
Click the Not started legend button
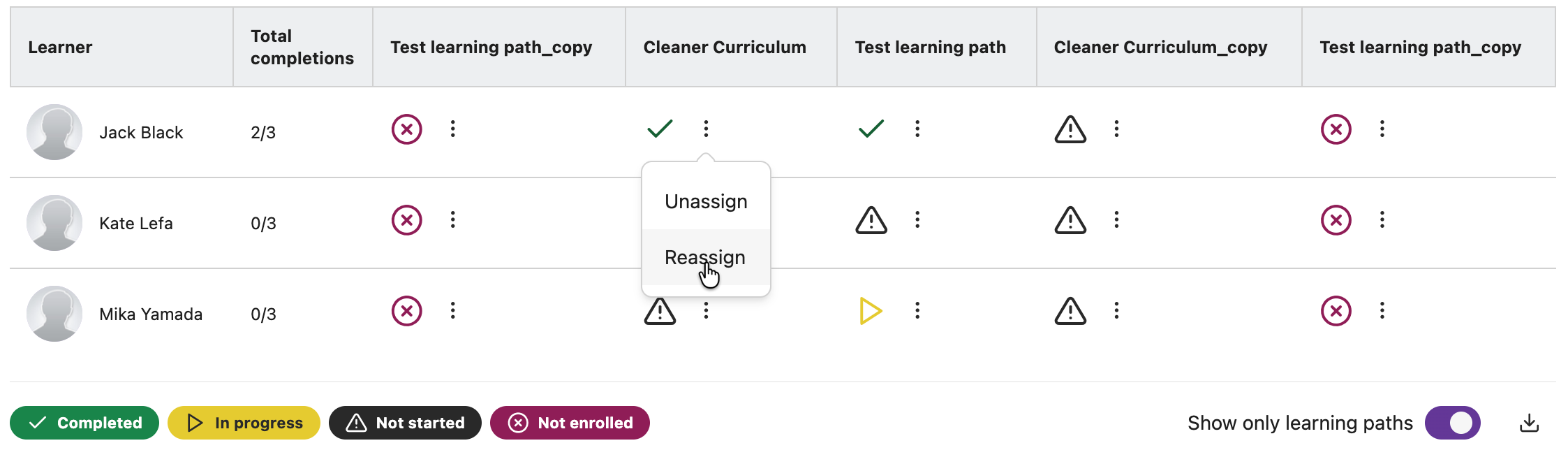(405, 423)
